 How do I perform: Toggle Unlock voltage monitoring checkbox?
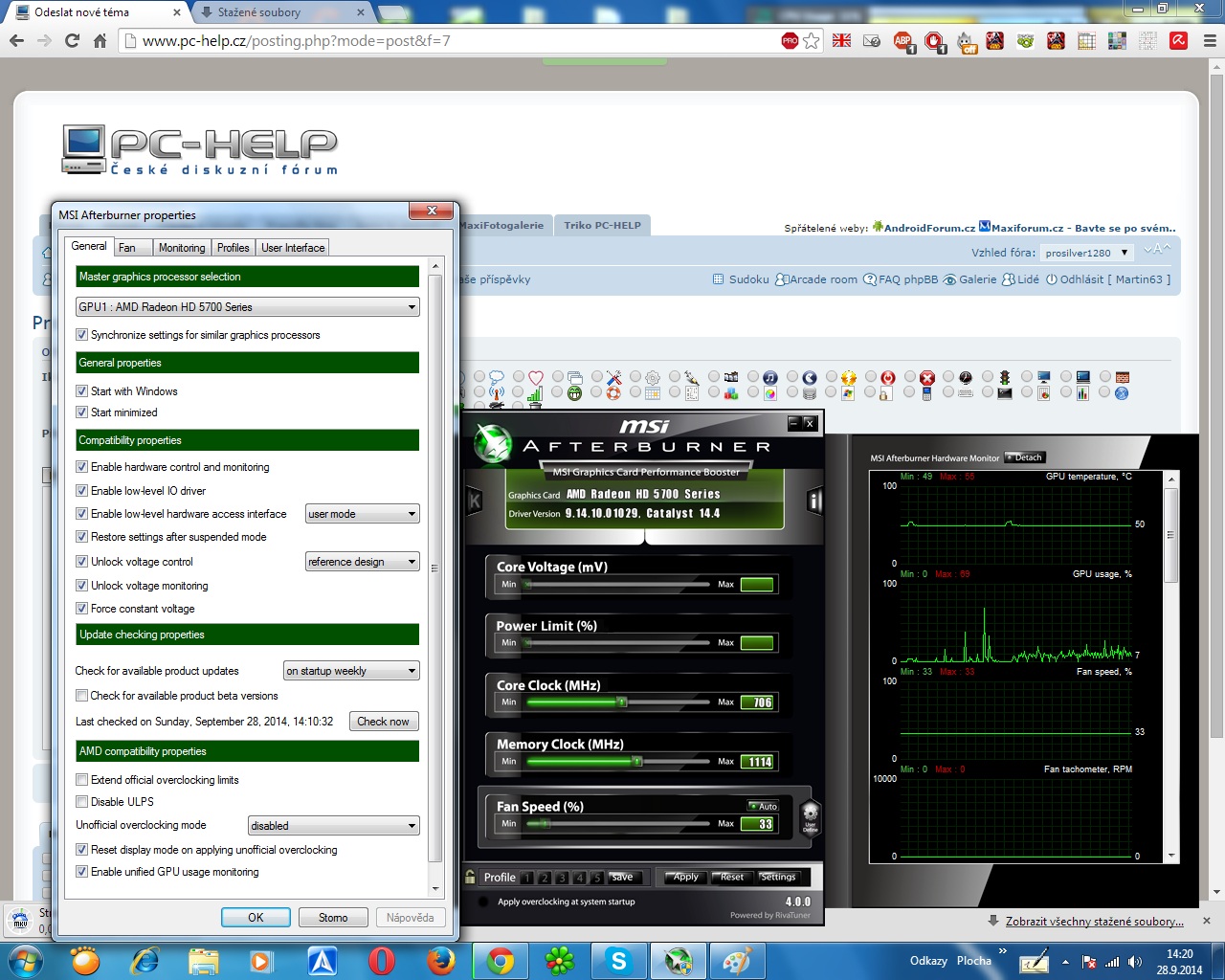(x=81, y=586)
